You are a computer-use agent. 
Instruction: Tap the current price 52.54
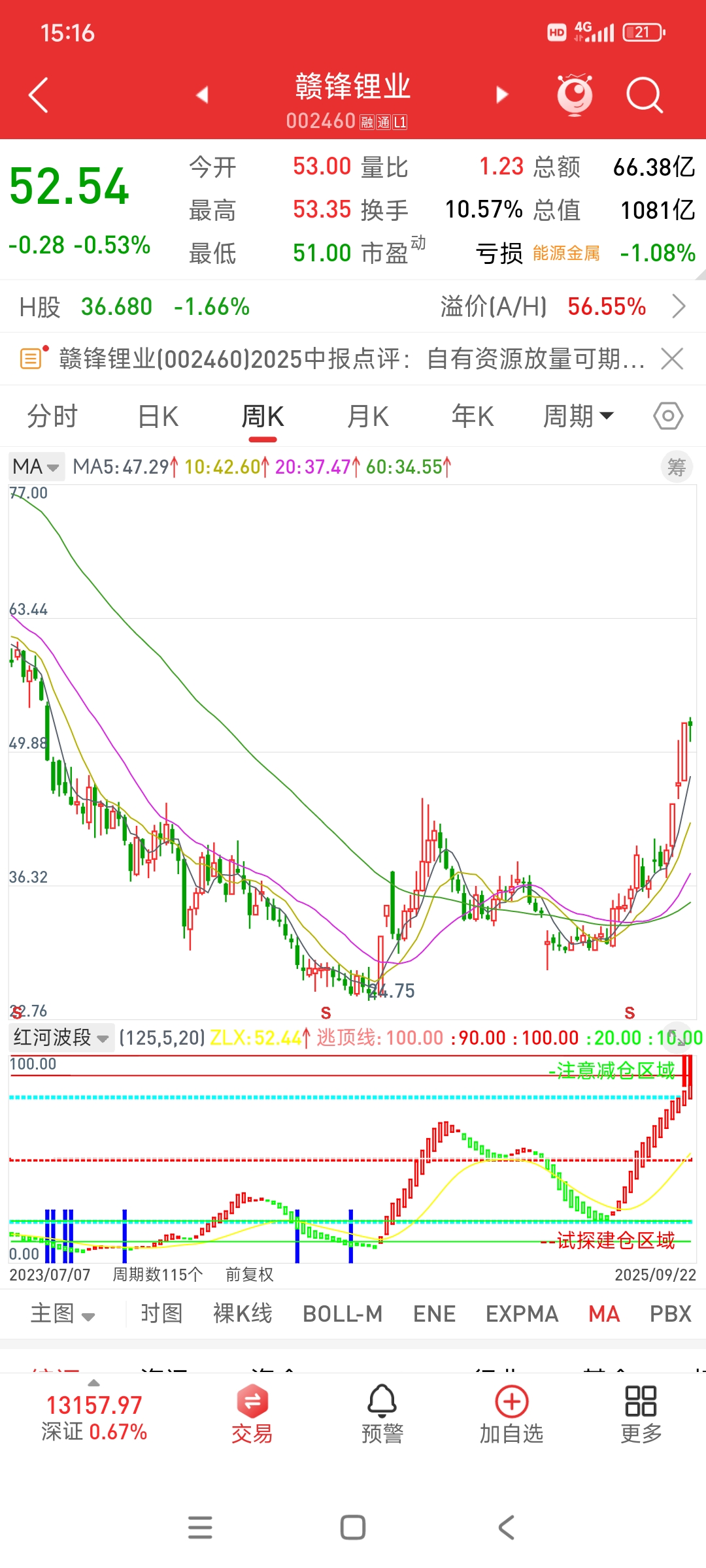(x=69, y=187)
